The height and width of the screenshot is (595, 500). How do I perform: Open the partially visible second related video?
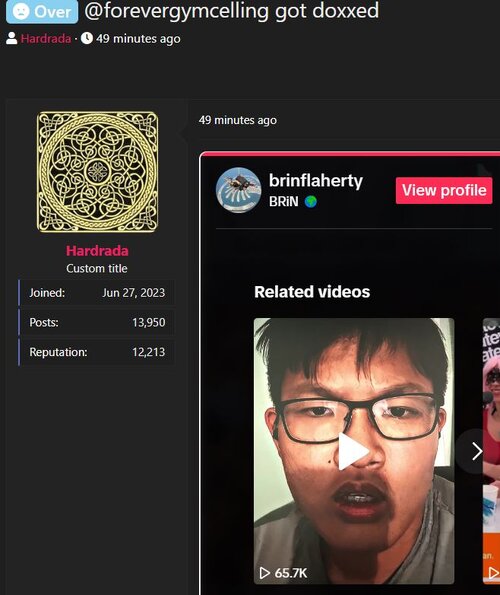[x=491, y=451]
